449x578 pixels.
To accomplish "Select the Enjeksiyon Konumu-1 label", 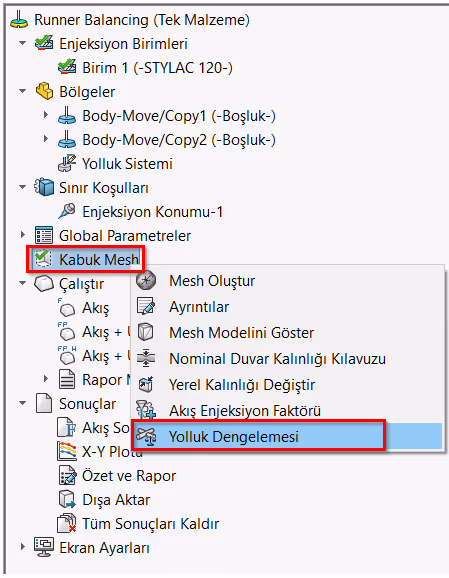I will coord(153,212).
